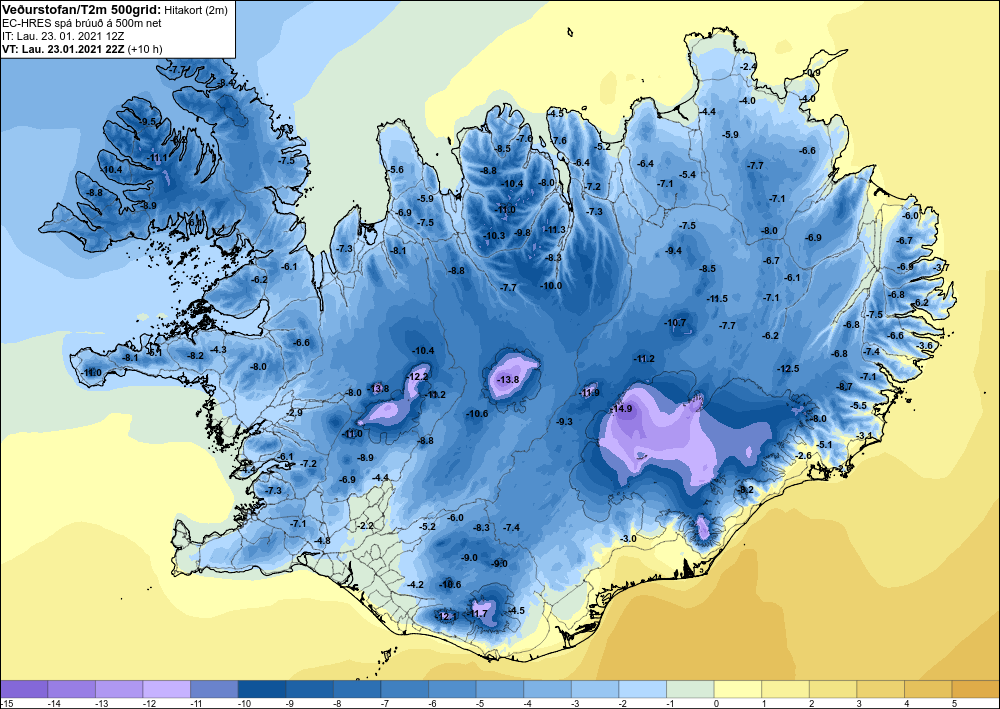Select the initial time "IT: Lau. 23. 01. 2021 12Z"
1000x709 pixels.
point(63,36)
